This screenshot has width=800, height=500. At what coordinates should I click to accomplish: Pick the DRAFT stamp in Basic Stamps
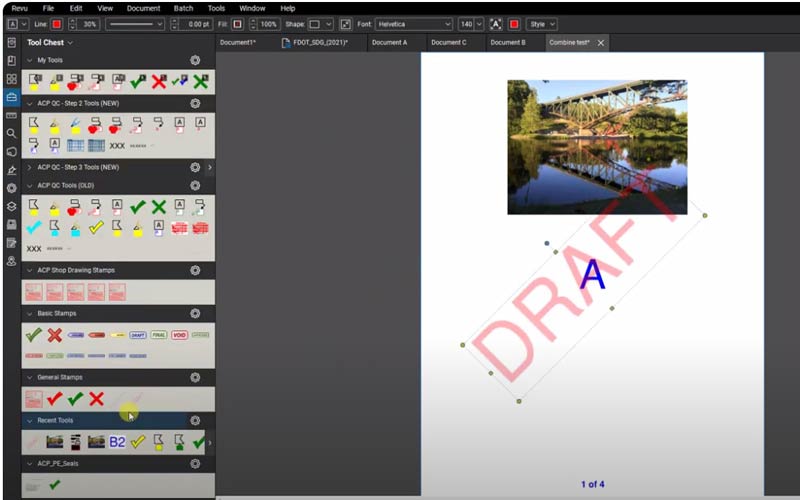[138, 335]
